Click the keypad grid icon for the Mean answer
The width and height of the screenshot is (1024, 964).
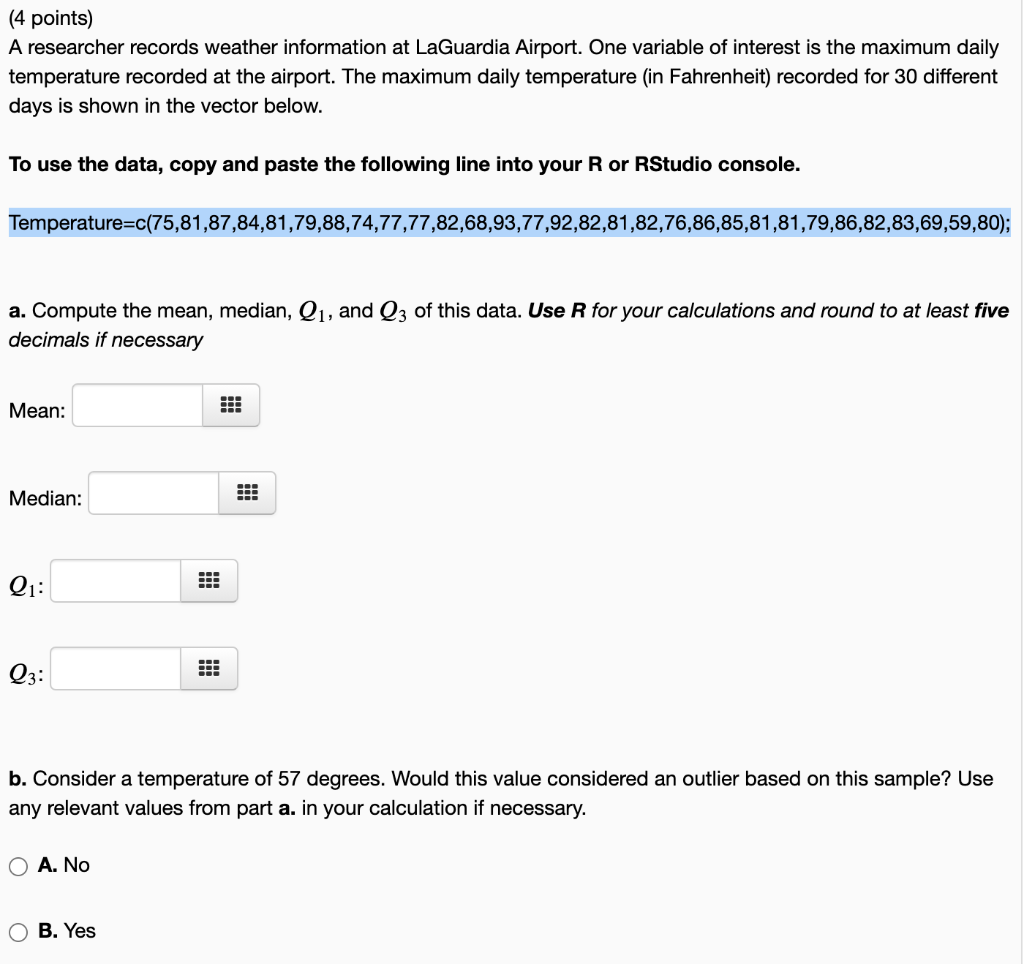click(232, 404)
